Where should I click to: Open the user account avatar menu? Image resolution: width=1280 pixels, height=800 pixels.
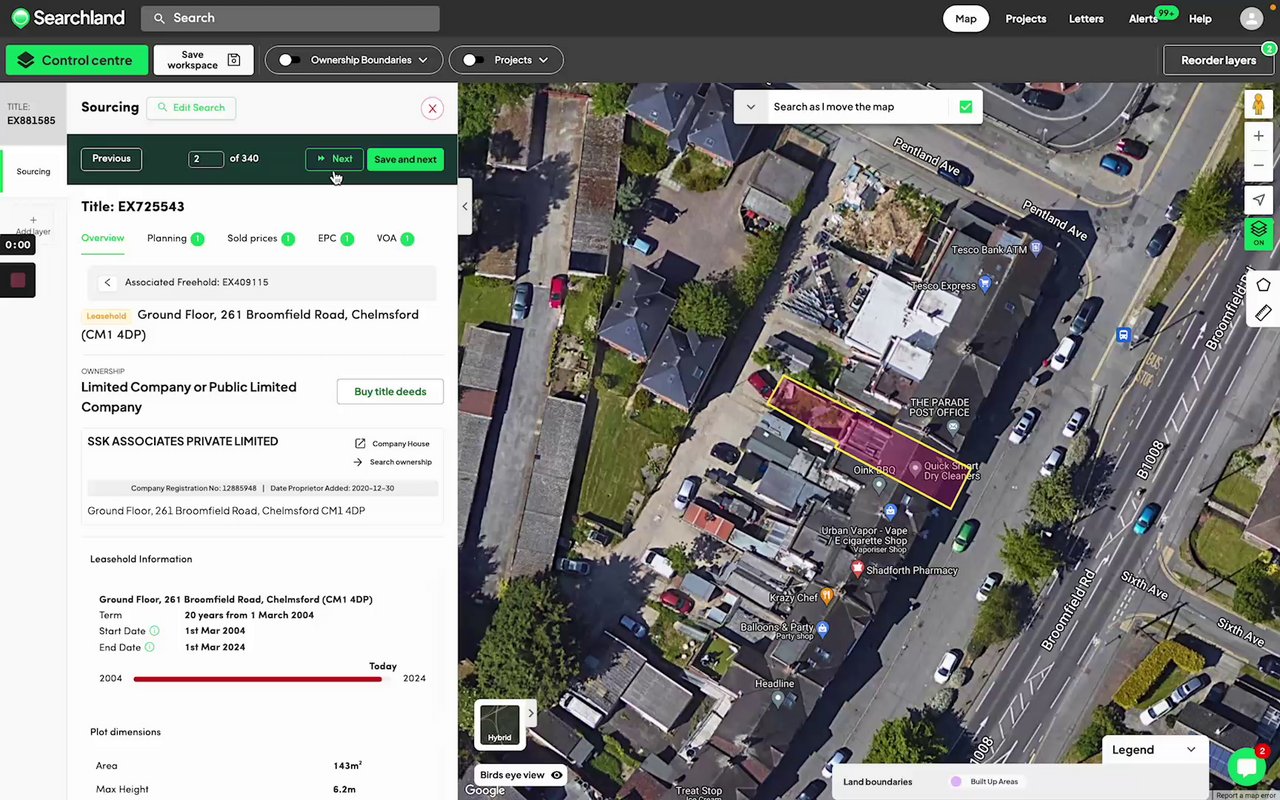click(1251, 18)
